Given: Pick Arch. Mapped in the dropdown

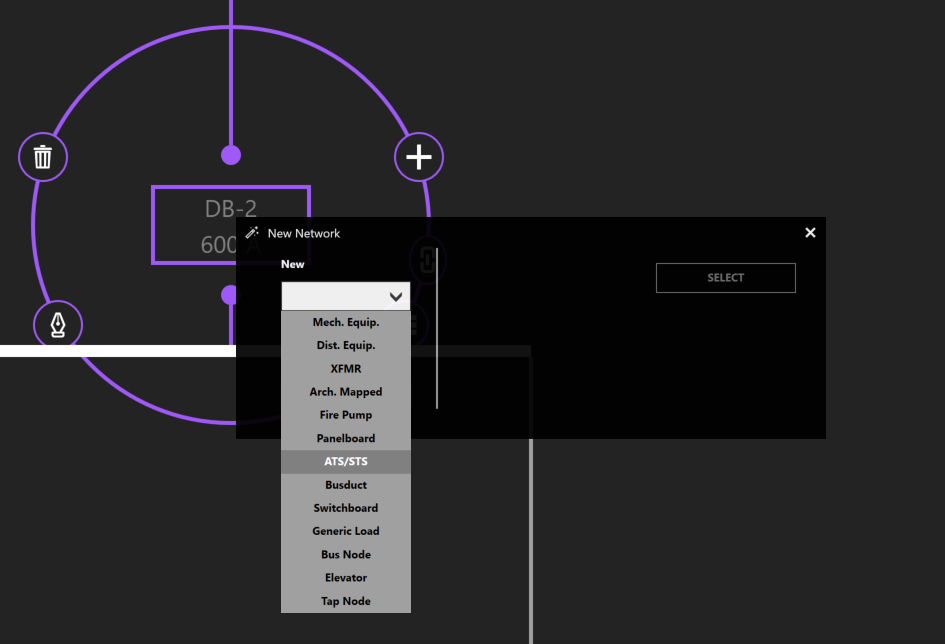Looking at the screenshot, I should coord(346,392).
